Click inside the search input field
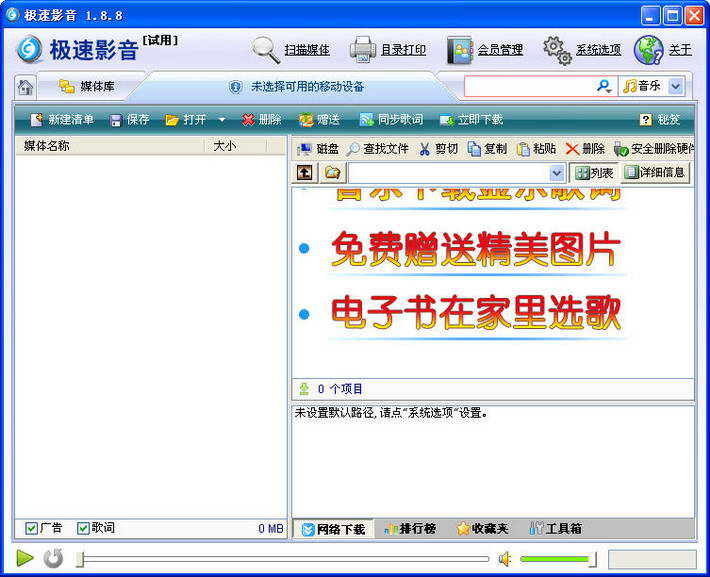The height and width of the screenshot is (577, 710). pyautogui.click(x=528, y=86)
